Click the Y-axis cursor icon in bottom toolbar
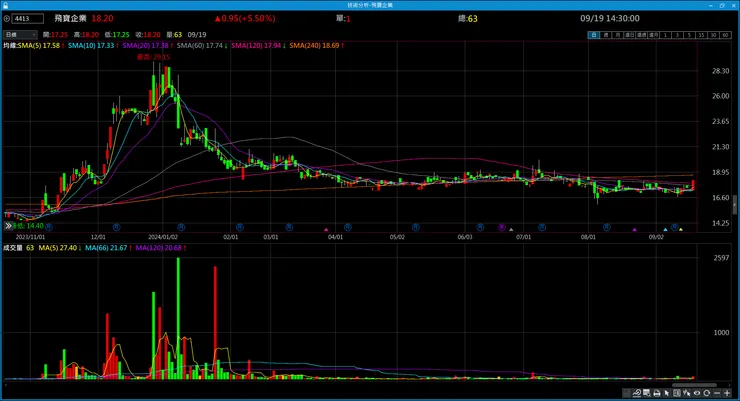 pyautogui.click(x=687, y=393)
